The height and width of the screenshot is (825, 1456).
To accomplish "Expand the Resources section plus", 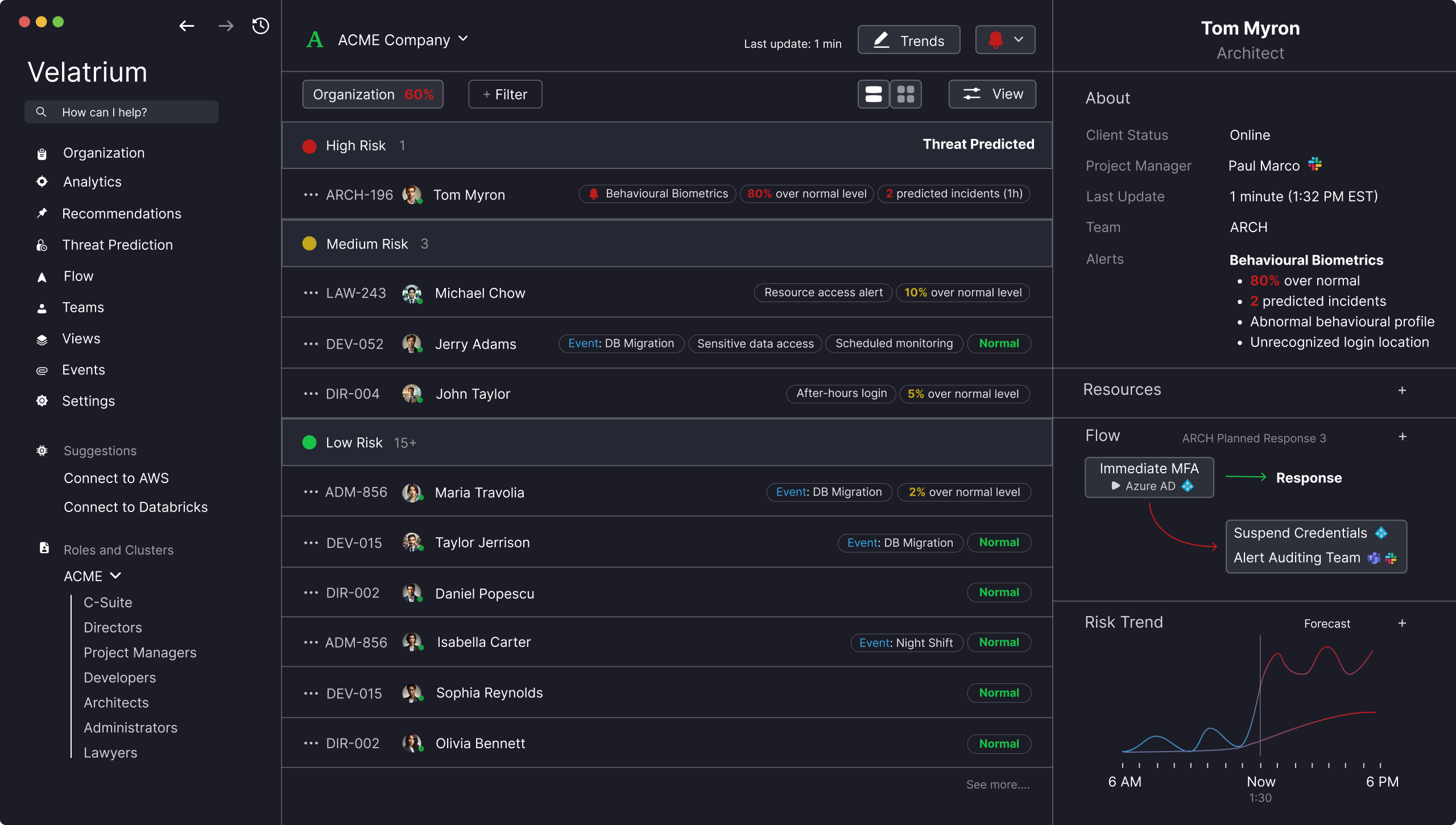I will 1402,390.
